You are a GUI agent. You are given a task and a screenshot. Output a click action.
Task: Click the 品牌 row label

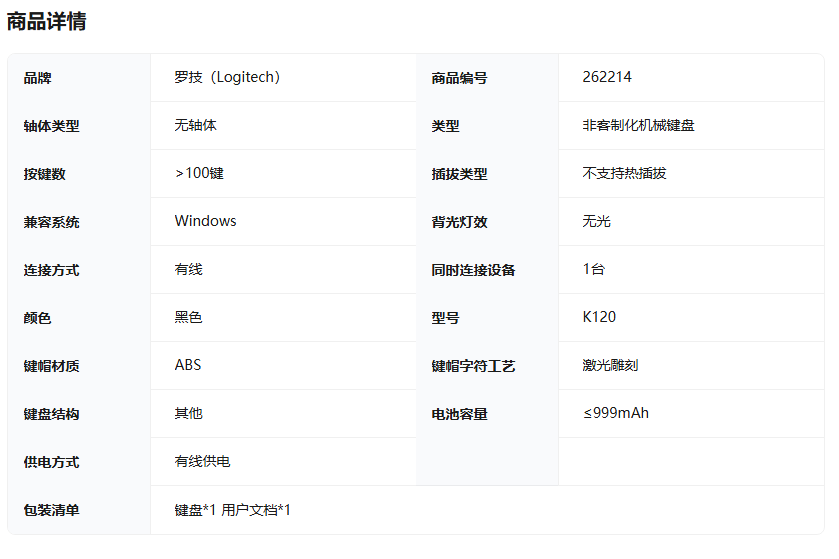coord(37,78)
